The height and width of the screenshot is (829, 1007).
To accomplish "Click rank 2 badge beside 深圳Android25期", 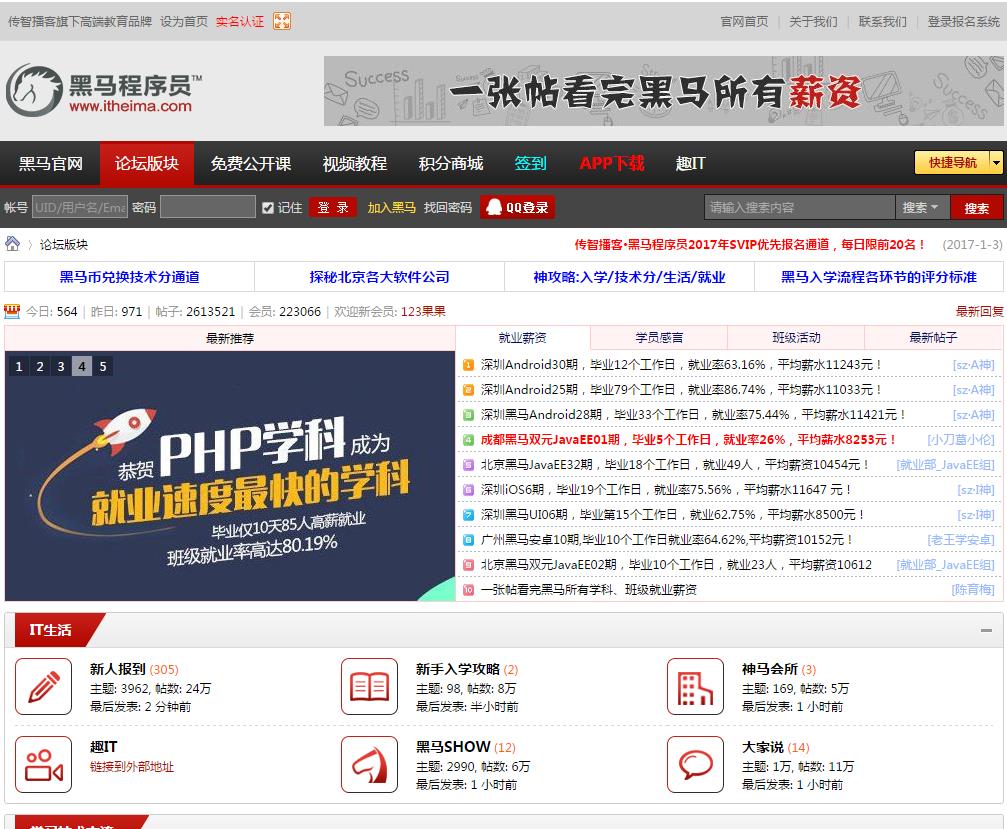I will (x=468, y=390).
